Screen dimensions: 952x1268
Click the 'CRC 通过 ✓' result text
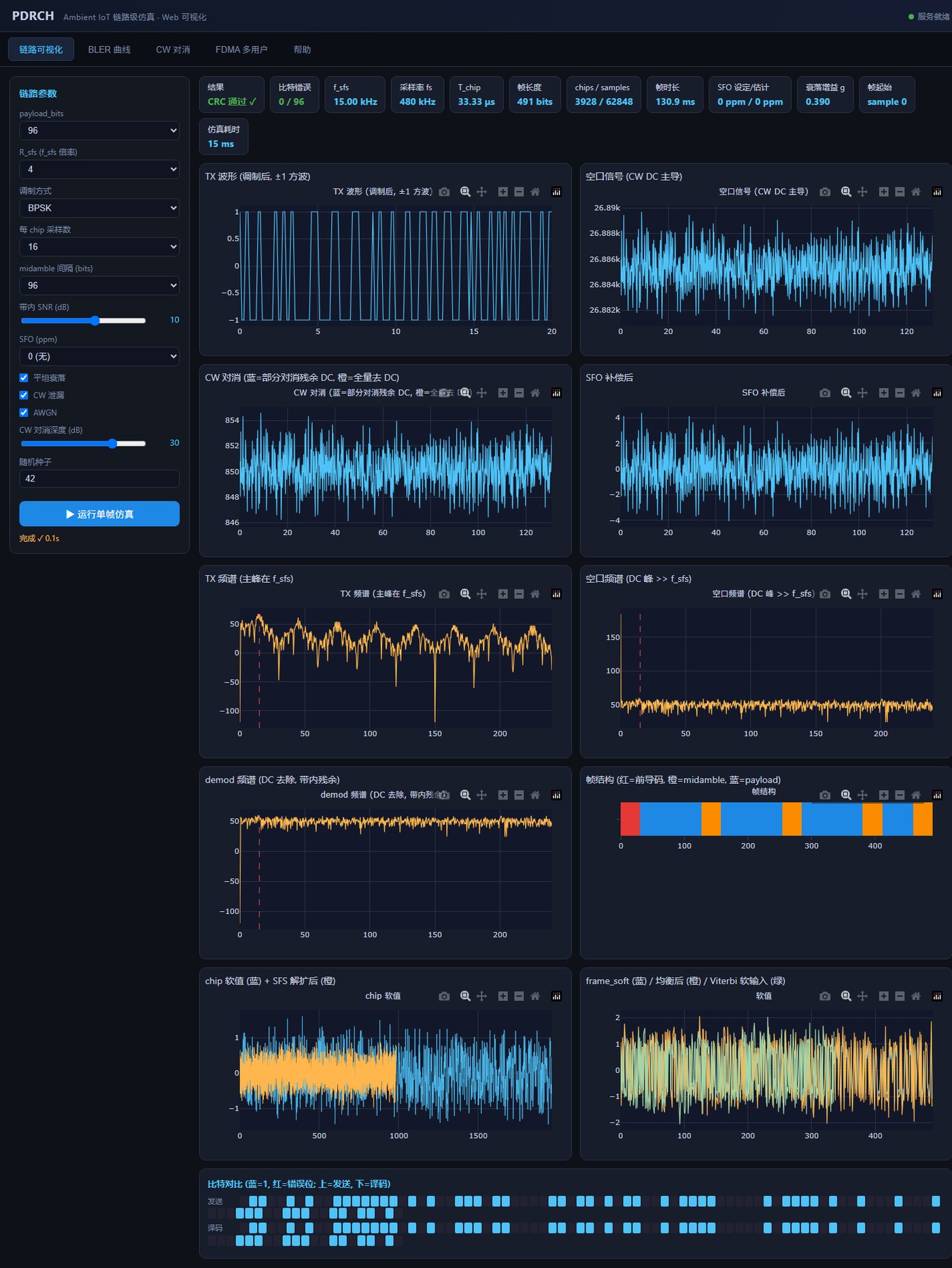pos(232,102)
